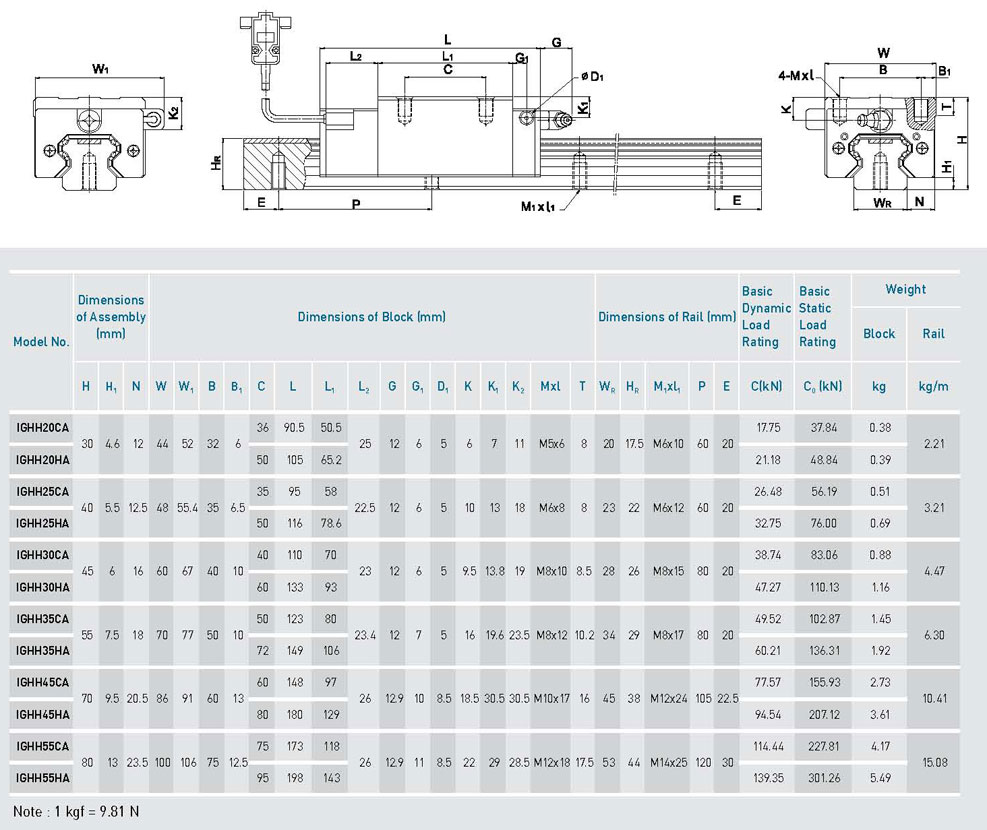Click the 'kg/m' unit header
The height and width of the screenshot is (830, 987).
pos(933,386)
